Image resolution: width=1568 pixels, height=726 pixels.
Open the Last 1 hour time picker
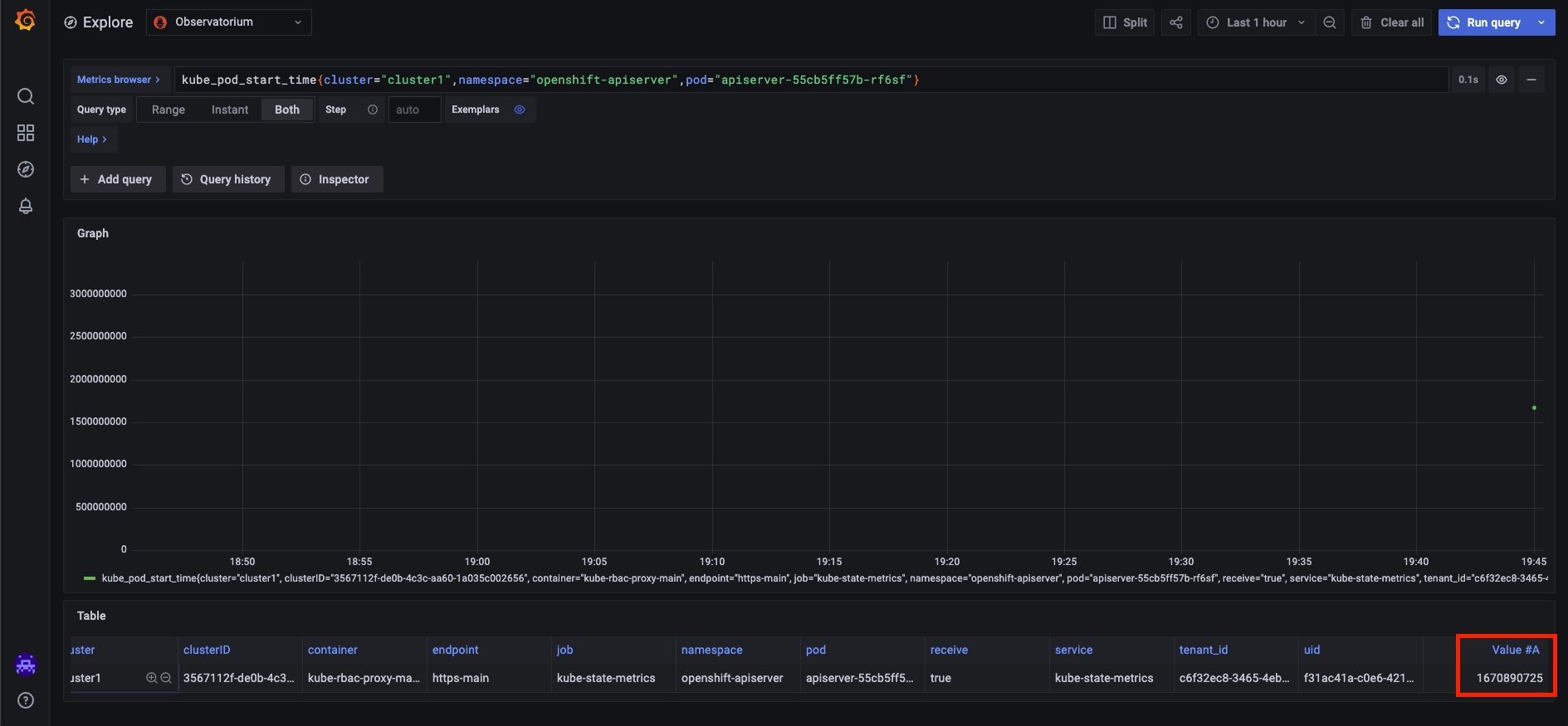click(1258, 22)
